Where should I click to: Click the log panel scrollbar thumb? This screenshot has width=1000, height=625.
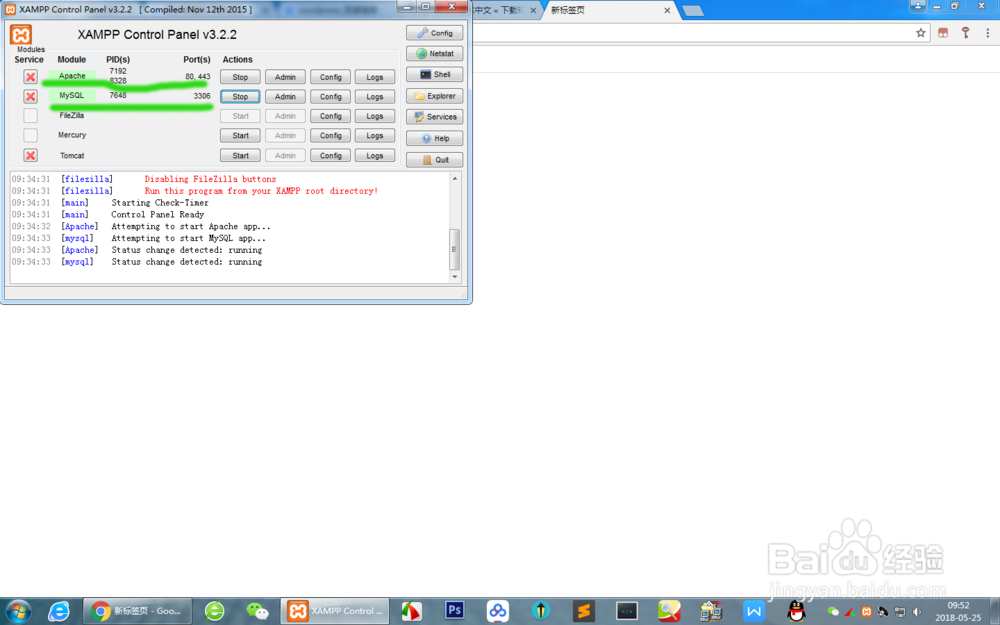pyautogui.click(x=455, y=249)
